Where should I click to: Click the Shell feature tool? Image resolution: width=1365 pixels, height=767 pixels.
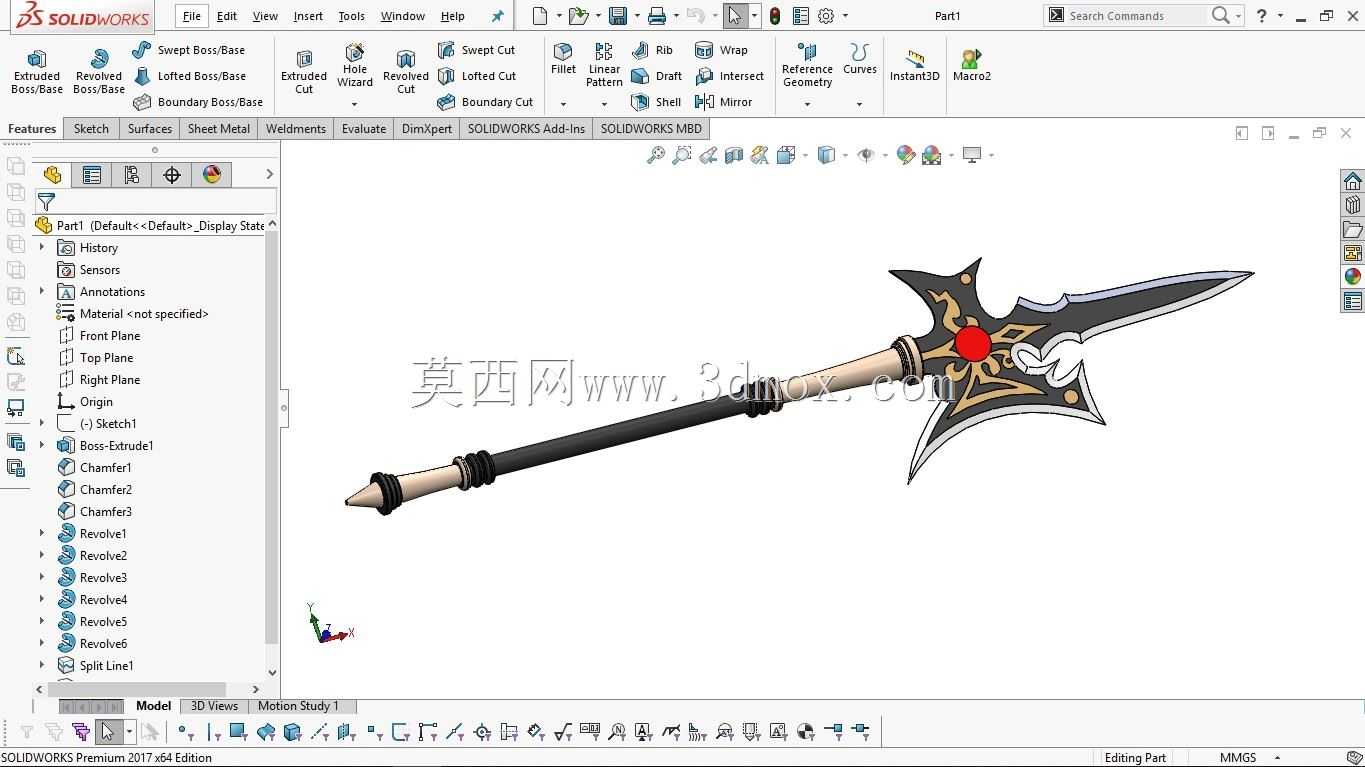(x=656, y=102)
